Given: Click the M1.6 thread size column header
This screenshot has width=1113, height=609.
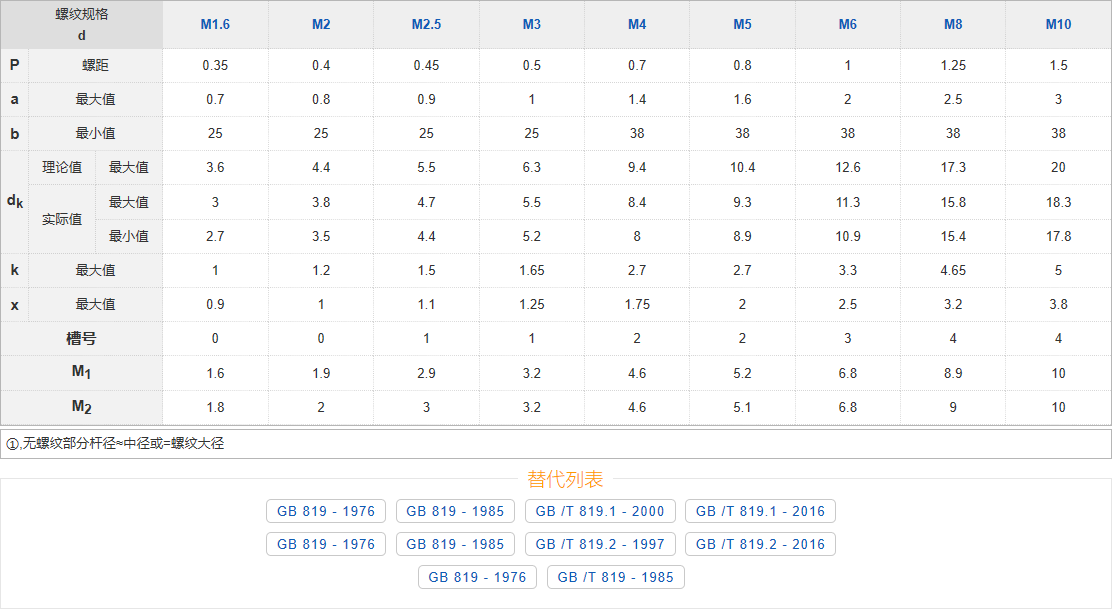Looking at the screenshot, I should pyautogui.click(x=215, y=24).
